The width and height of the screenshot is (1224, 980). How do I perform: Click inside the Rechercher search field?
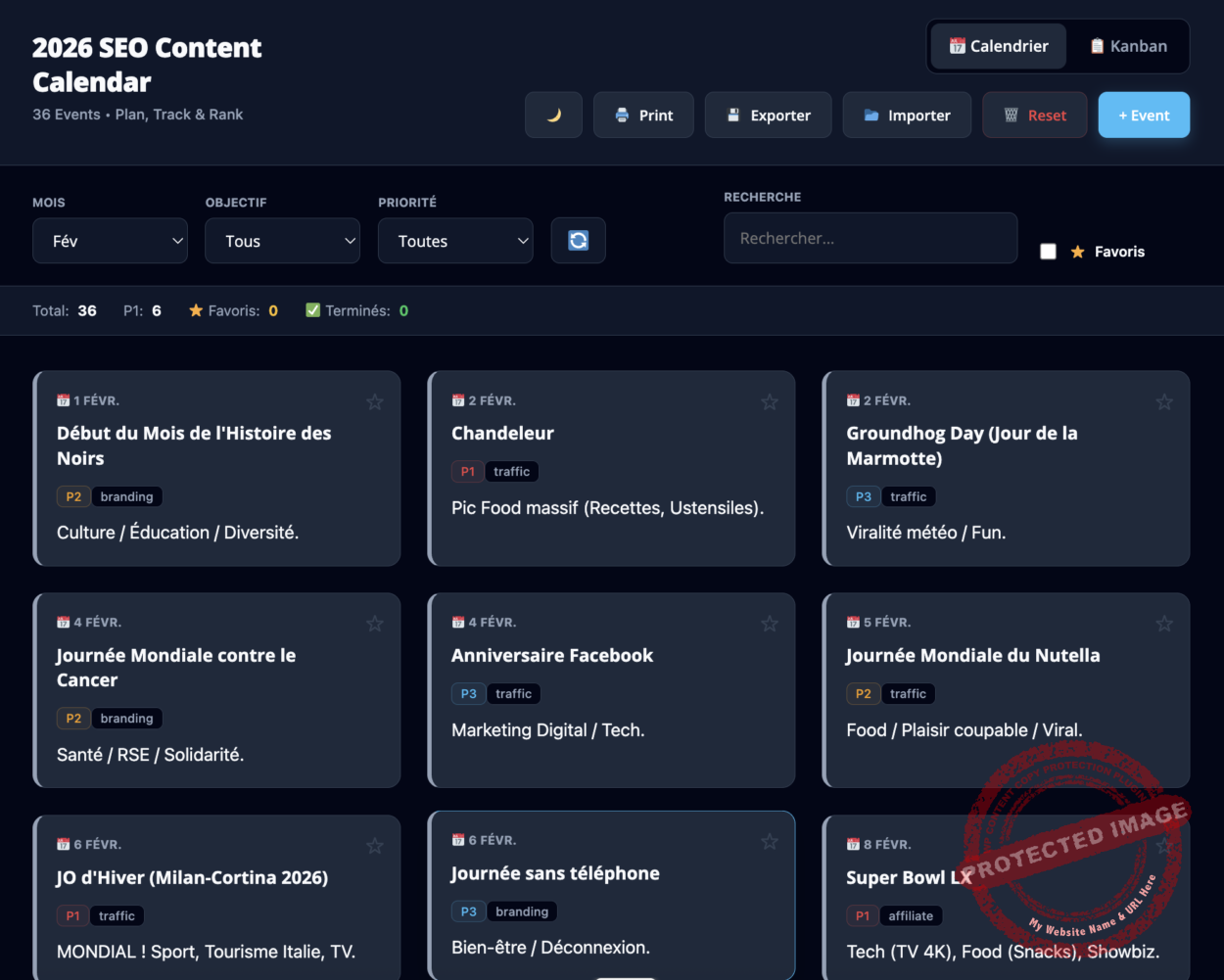870,238
